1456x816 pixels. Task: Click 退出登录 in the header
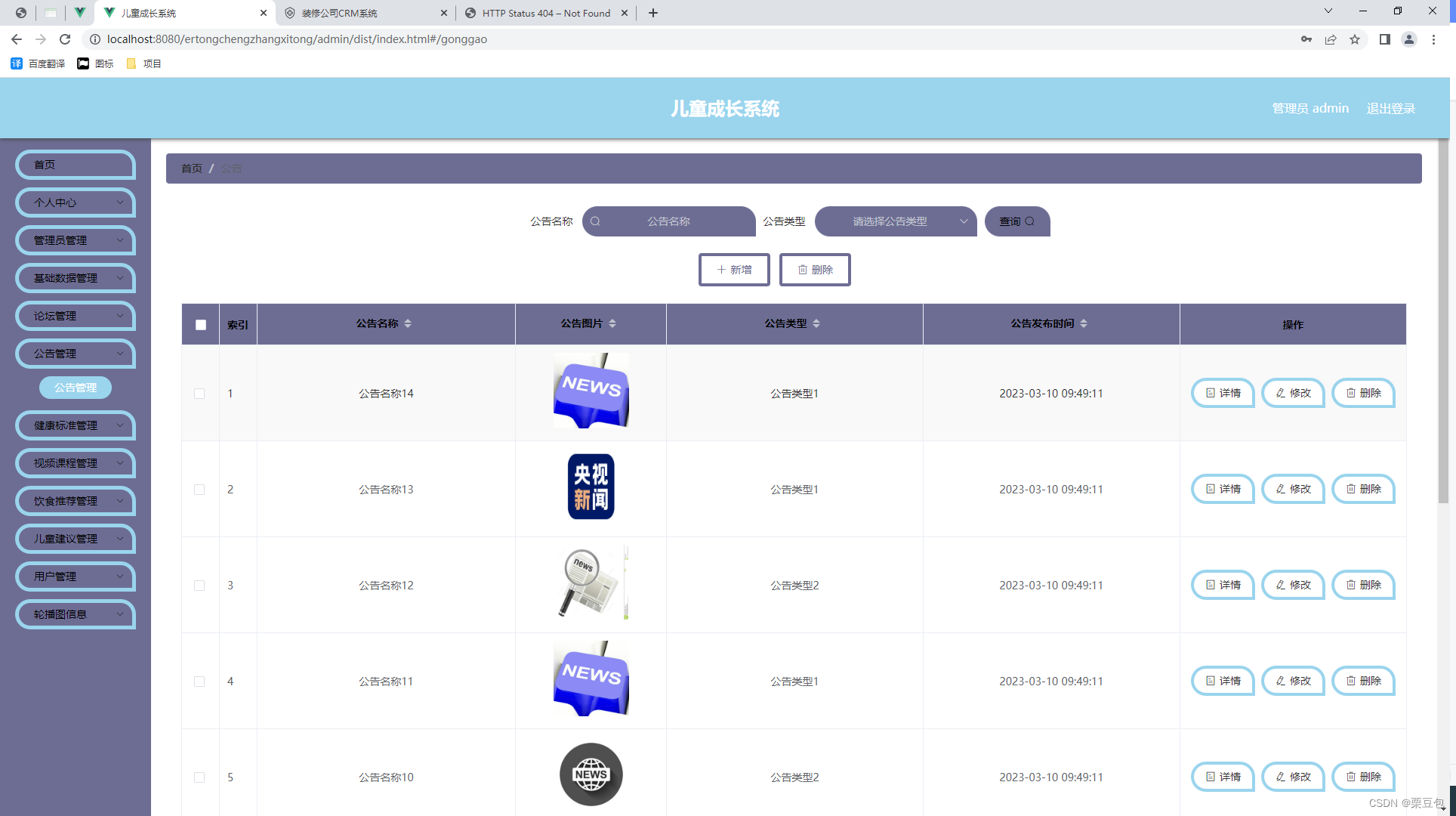tap(1390, 108)
